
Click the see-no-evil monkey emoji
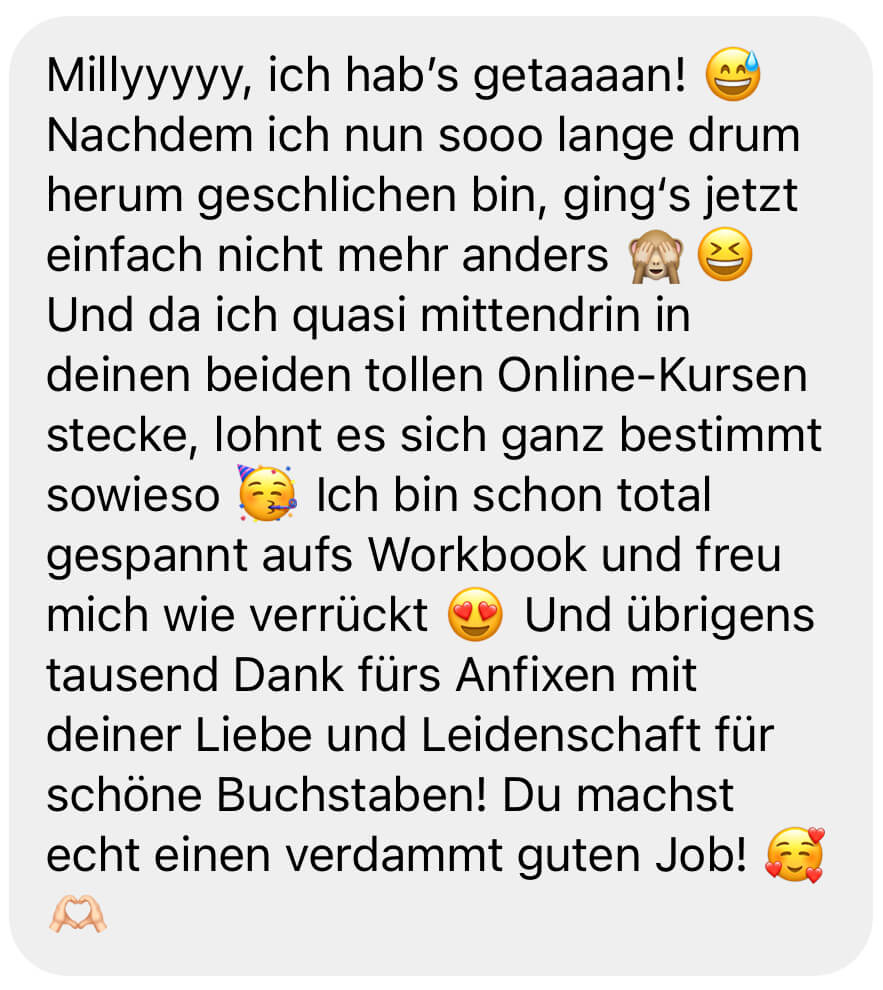coord(655,256)
